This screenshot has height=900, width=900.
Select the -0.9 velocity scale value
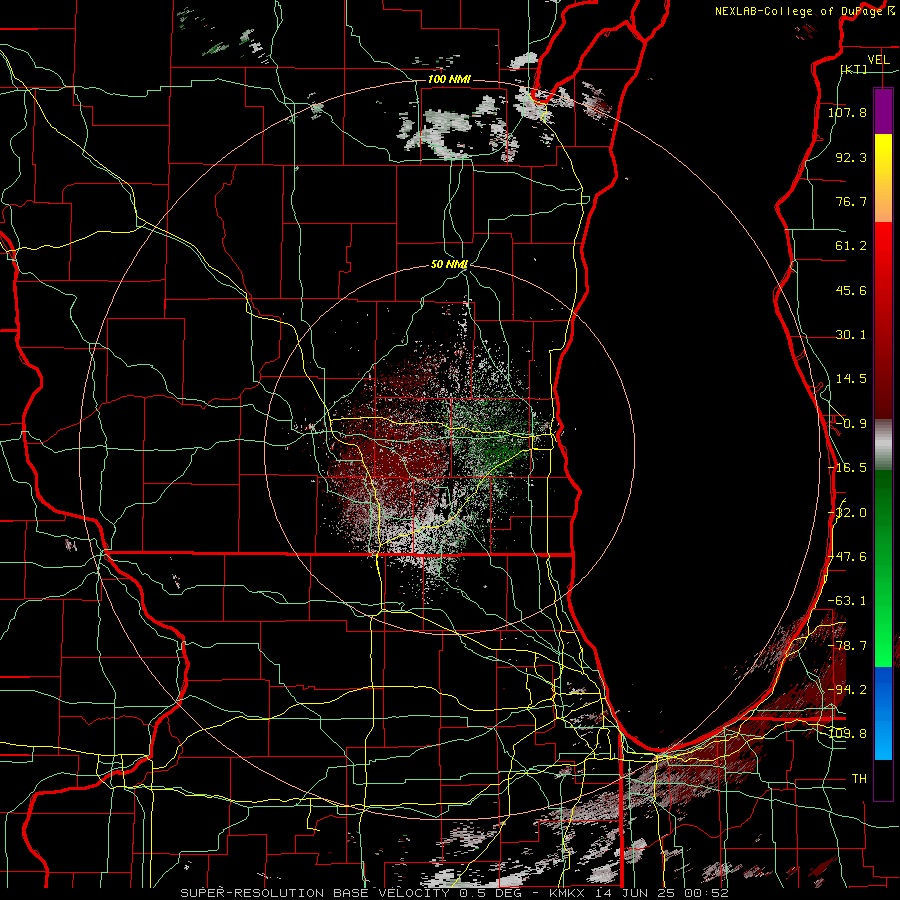(851, 424)
